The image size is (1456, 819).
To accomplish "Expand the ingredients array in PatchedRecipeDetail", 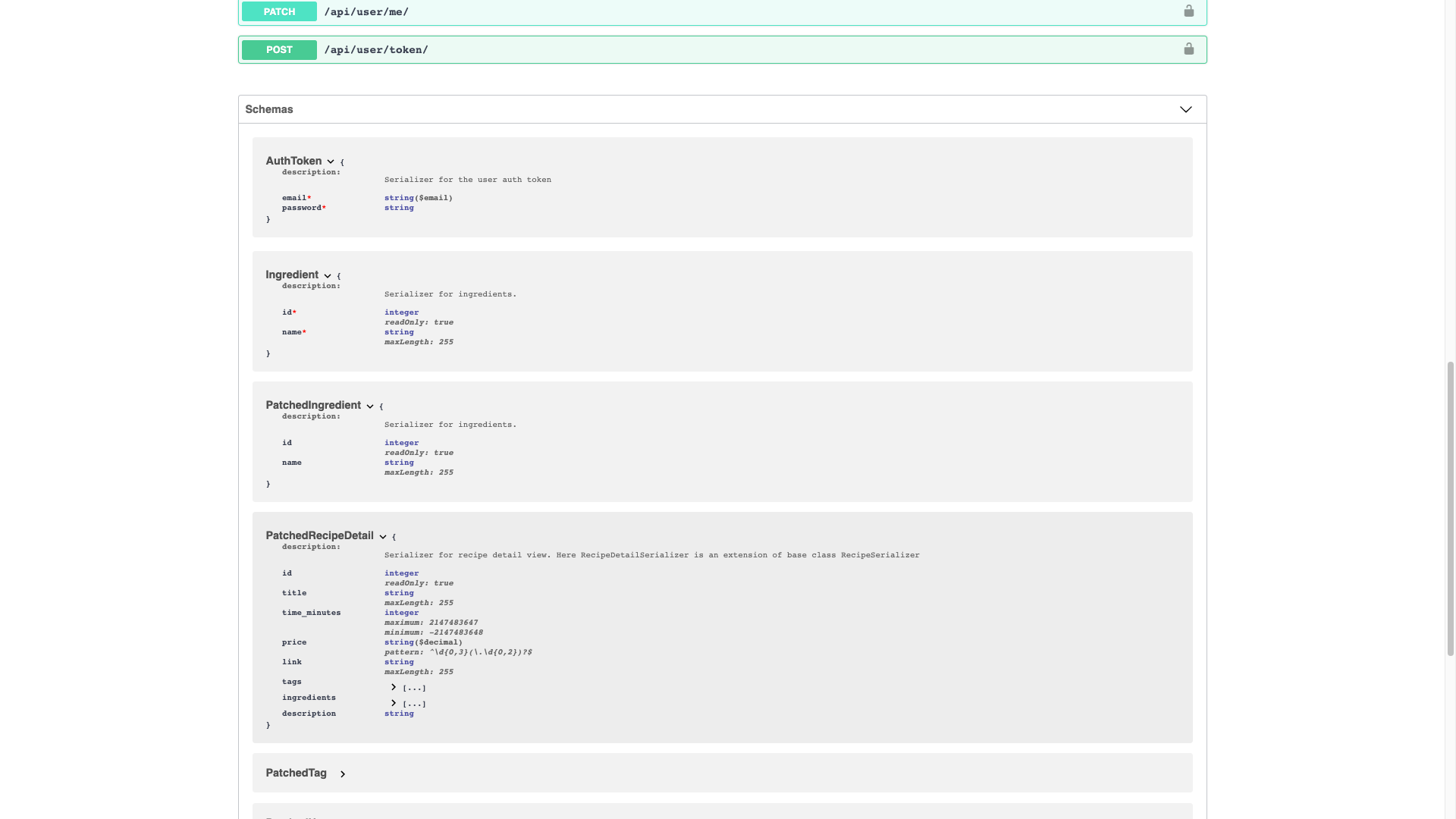I will point(393,702).
